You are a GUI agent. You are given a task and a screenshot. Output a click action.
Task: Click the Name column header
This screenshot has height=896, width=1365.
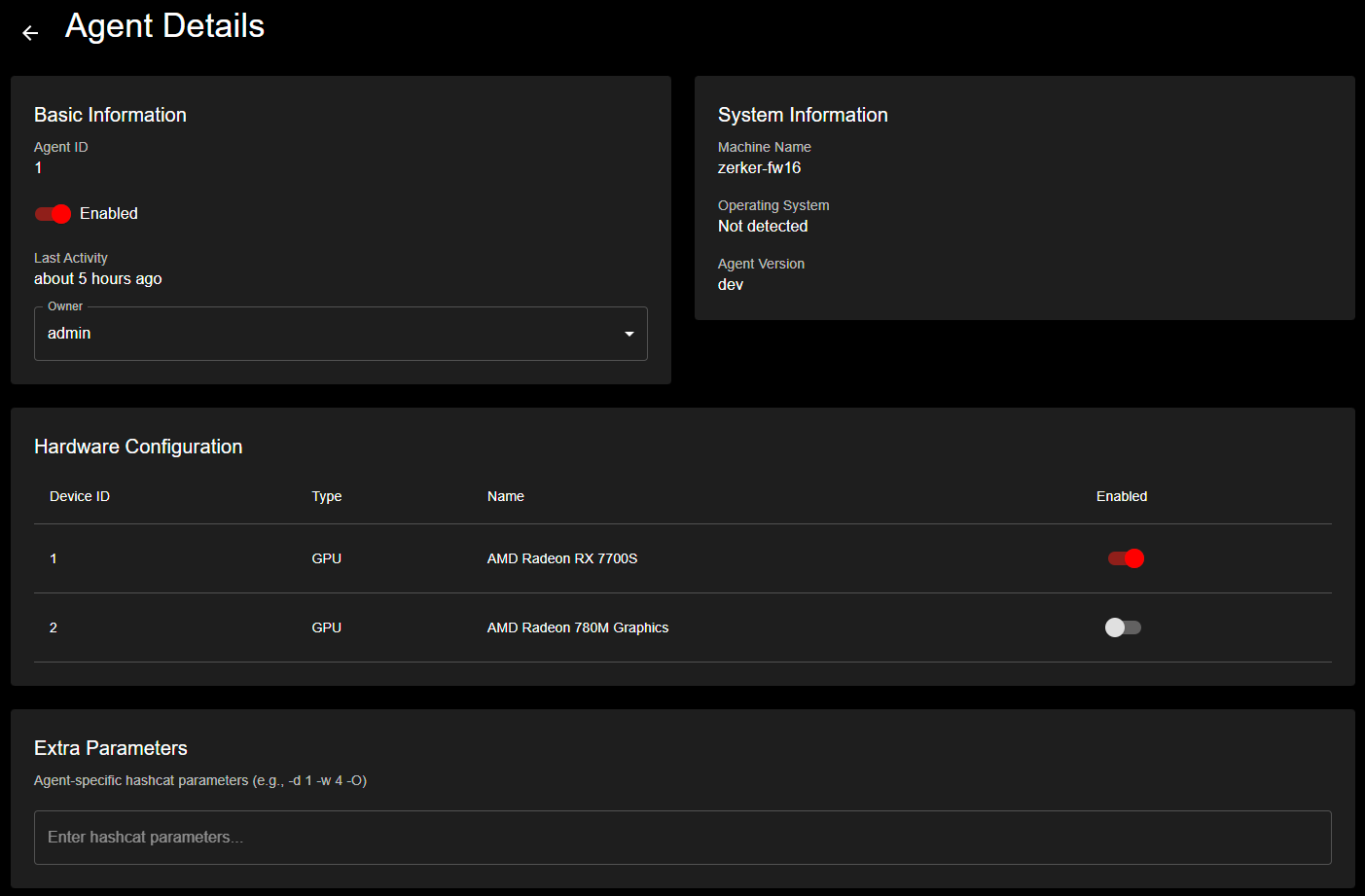[505, 496]
